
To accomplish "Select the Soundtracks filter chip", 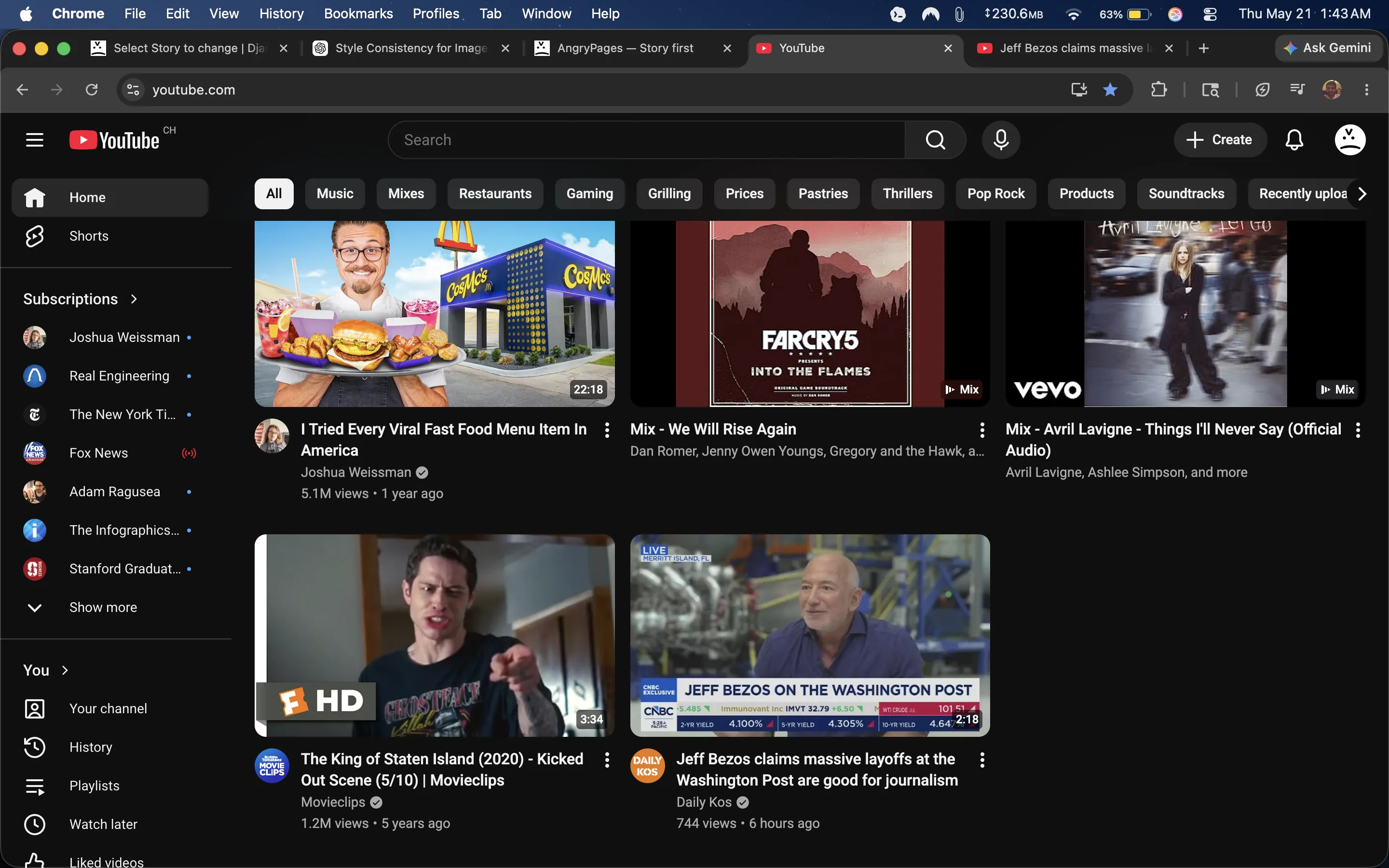I will point(1186,193).
